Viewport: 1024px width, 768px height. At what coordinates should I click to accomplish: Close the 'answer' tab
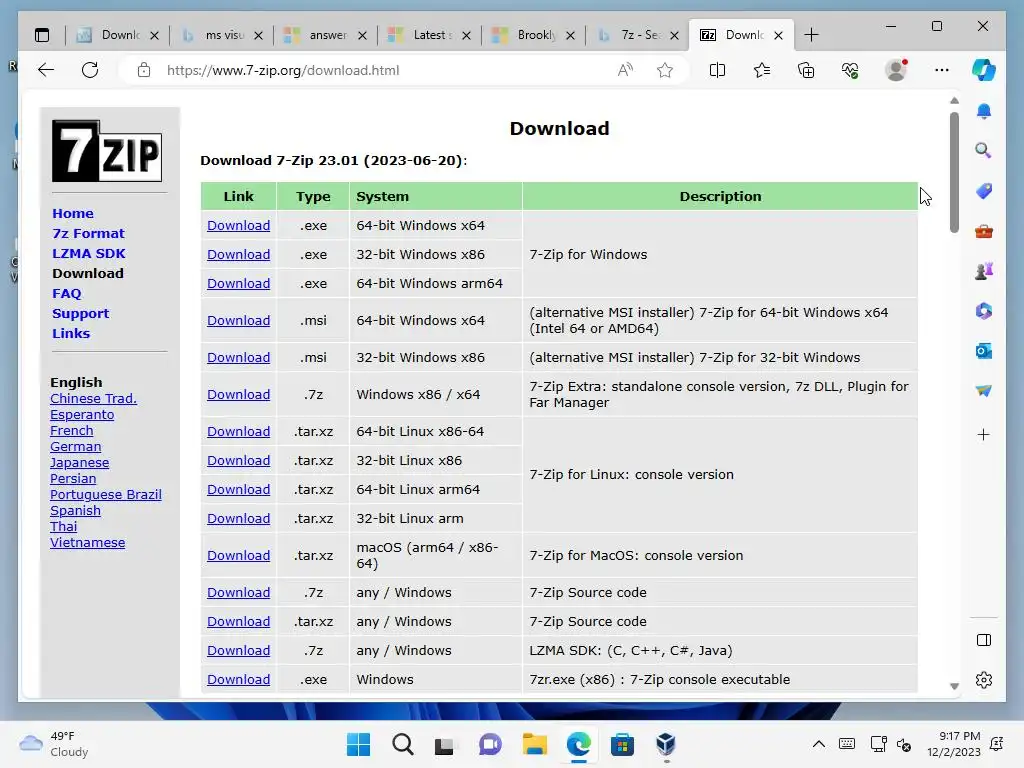pyautogui.click(x=362, y=35)
